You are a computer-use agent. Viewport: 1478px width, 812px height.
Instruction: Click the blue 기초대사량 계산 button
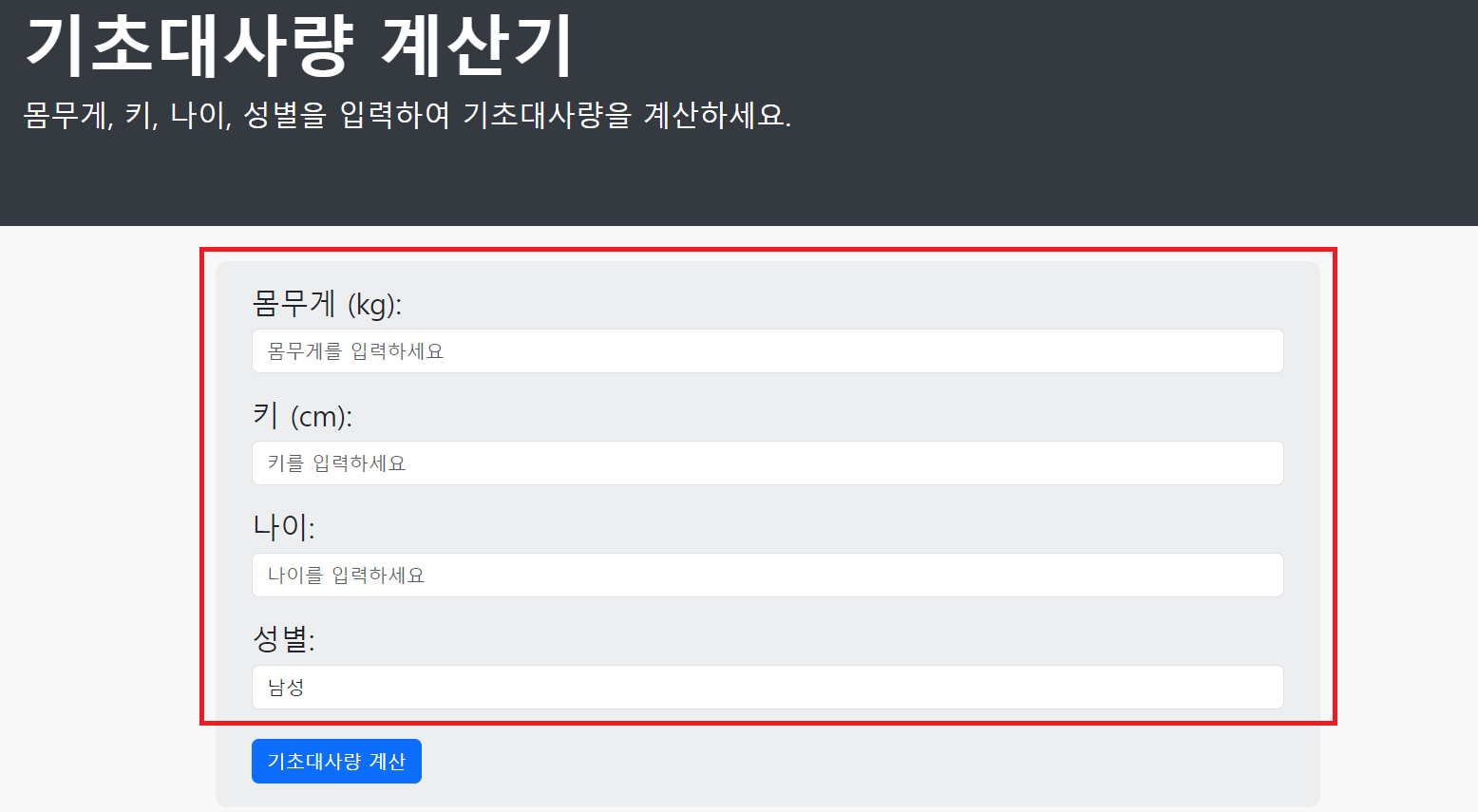[x=336, y=761]
